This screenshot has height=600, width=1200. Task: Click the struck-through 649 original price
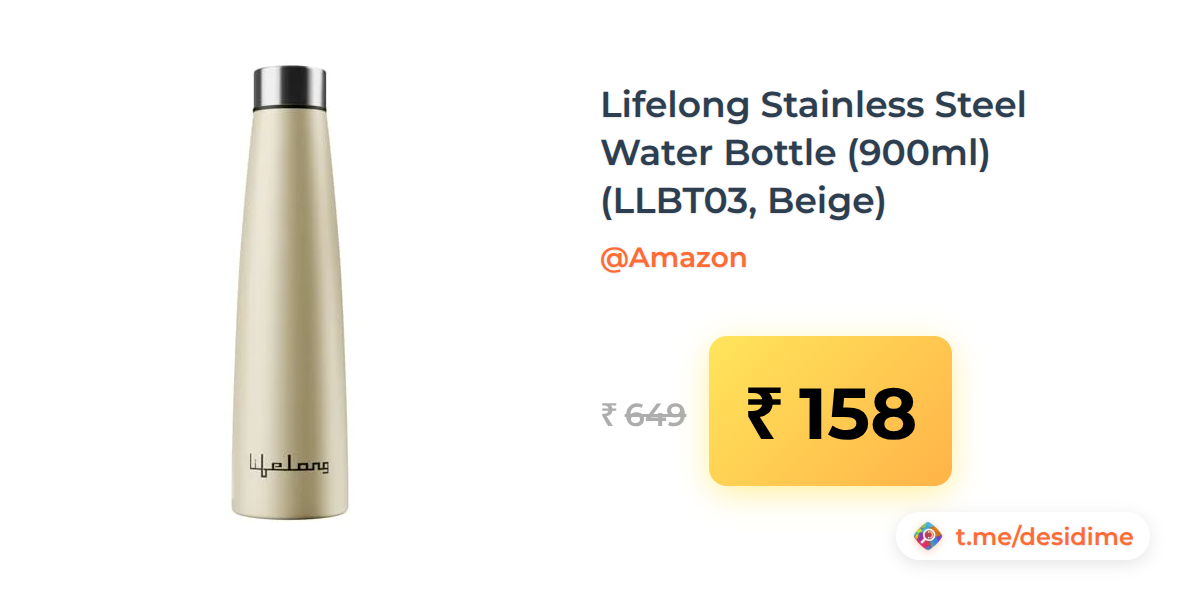pos(655,414)
